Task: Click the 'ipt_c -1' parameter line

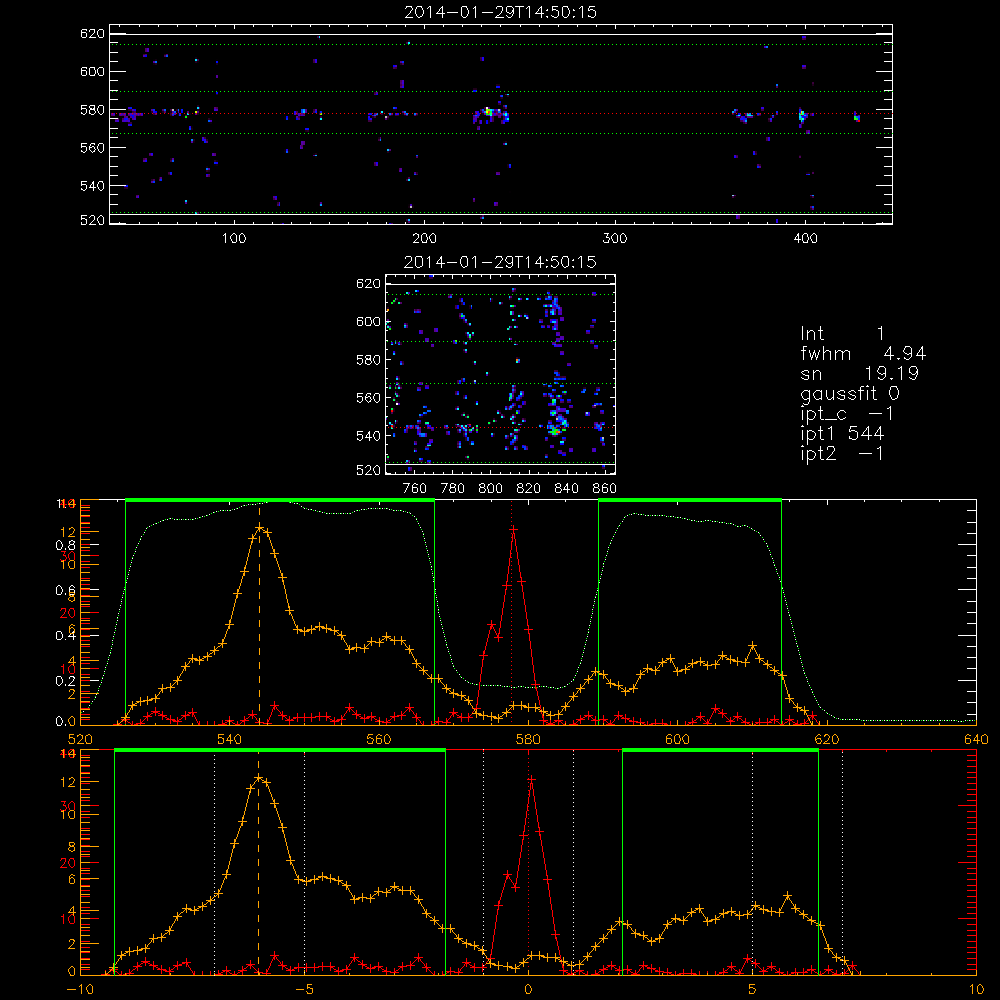Action: [847, 414]
